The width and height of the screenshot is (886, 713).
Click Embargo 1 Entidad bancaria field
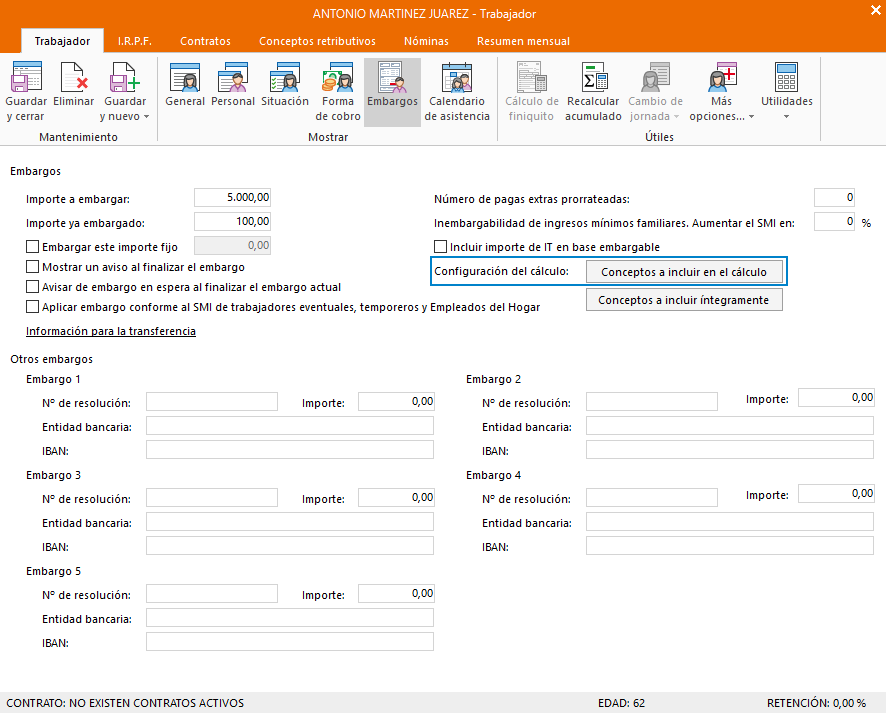click(289, 426)
